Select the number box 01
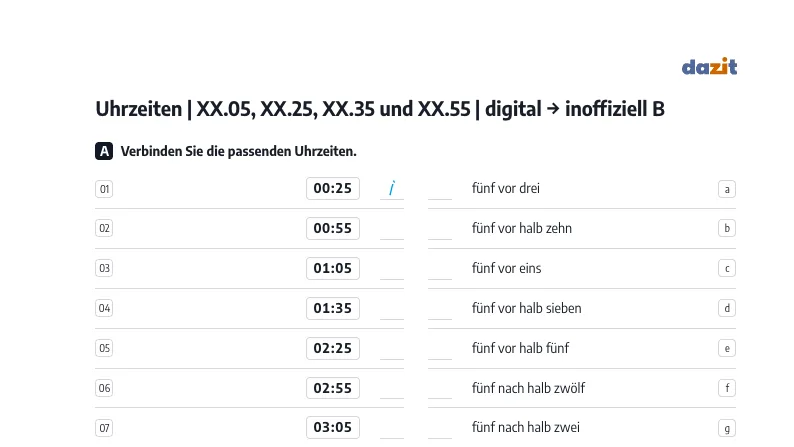The image size is (794, 447). click(104, 189)
